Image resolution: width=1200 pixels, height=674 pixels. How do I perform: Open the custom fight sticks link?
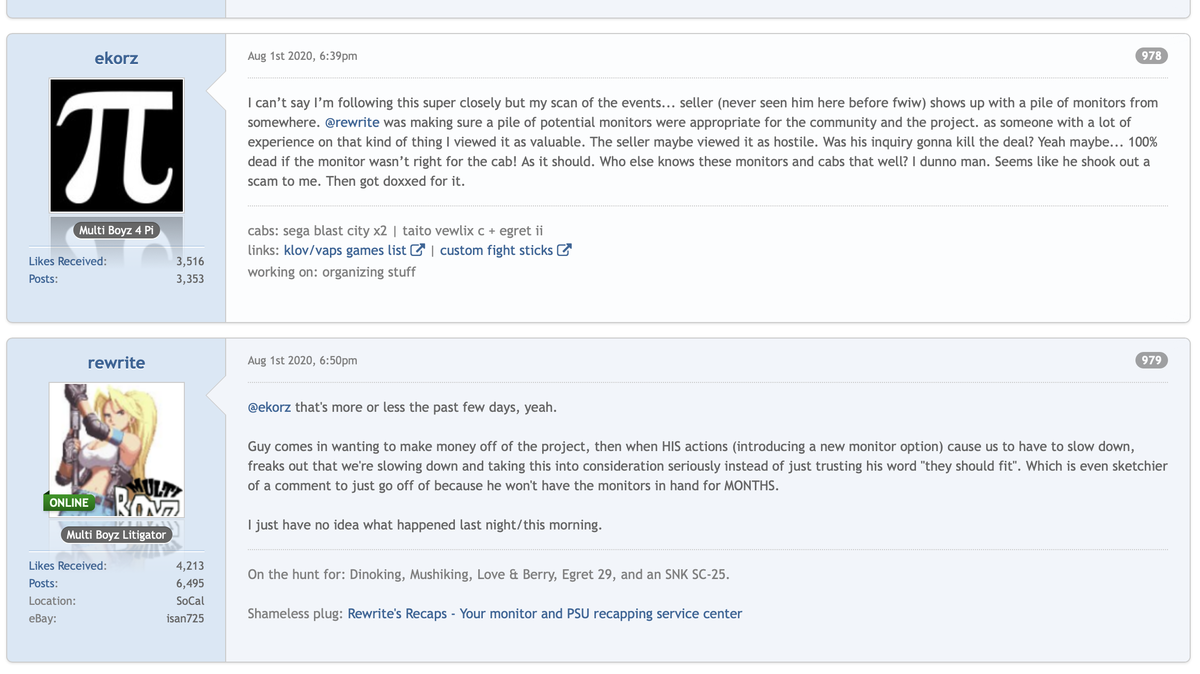496,250
